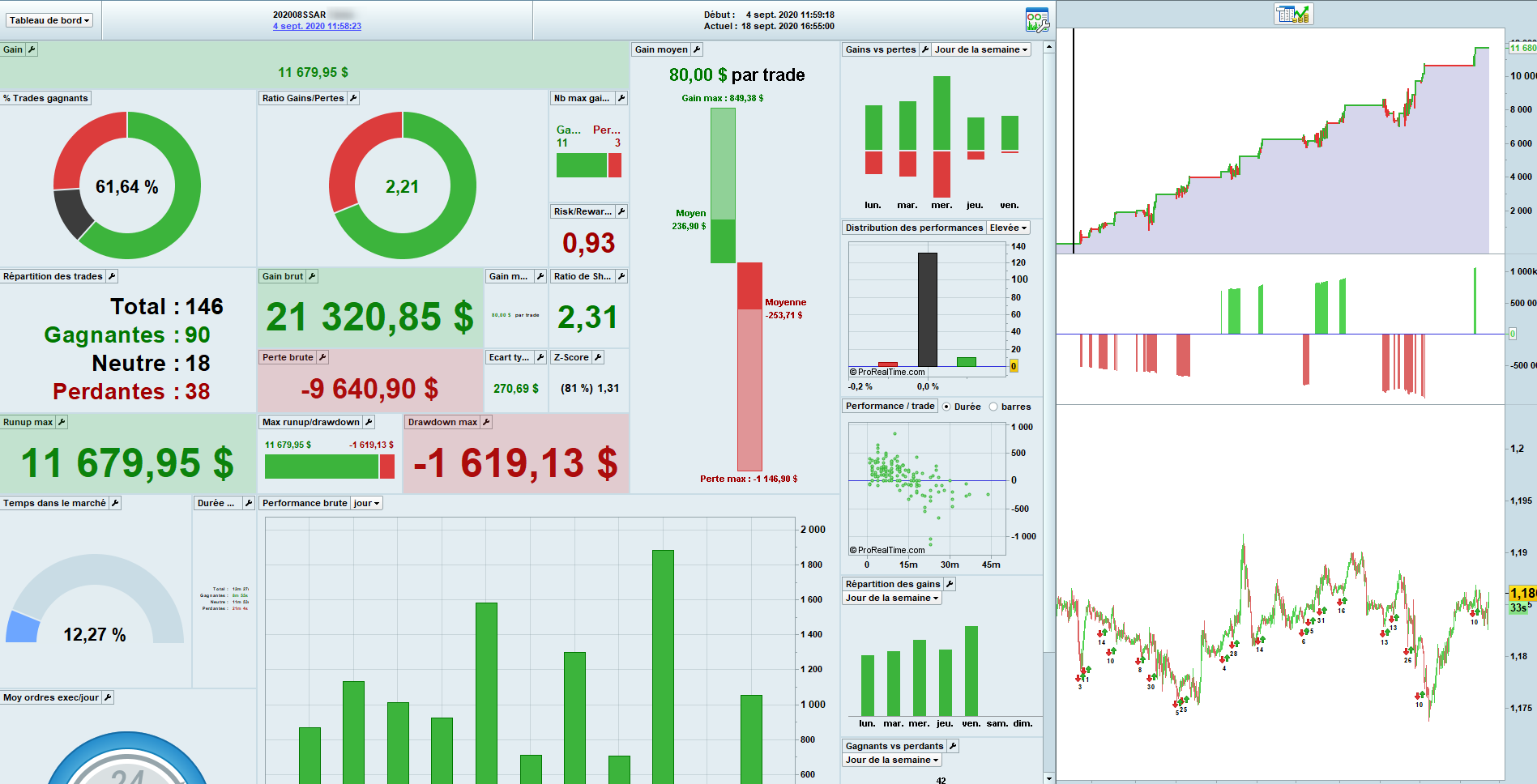Click the Total : 146 trades text
This screenshot has width=1537, height=784.
(x=167, y=307)
